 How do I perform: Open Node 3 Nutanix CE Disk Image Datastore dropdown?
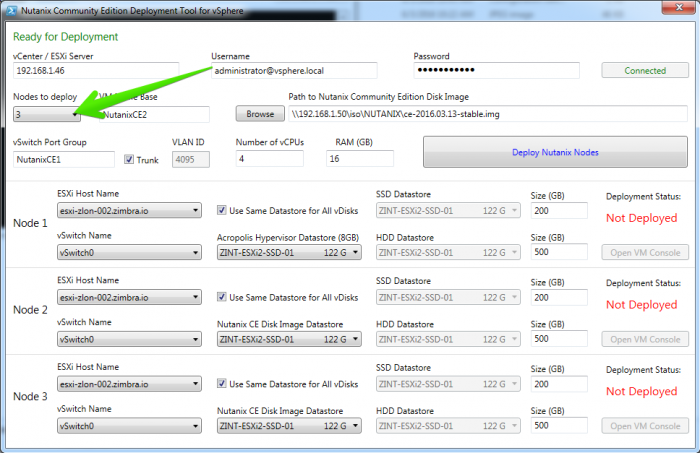click(x=289, y=426)
